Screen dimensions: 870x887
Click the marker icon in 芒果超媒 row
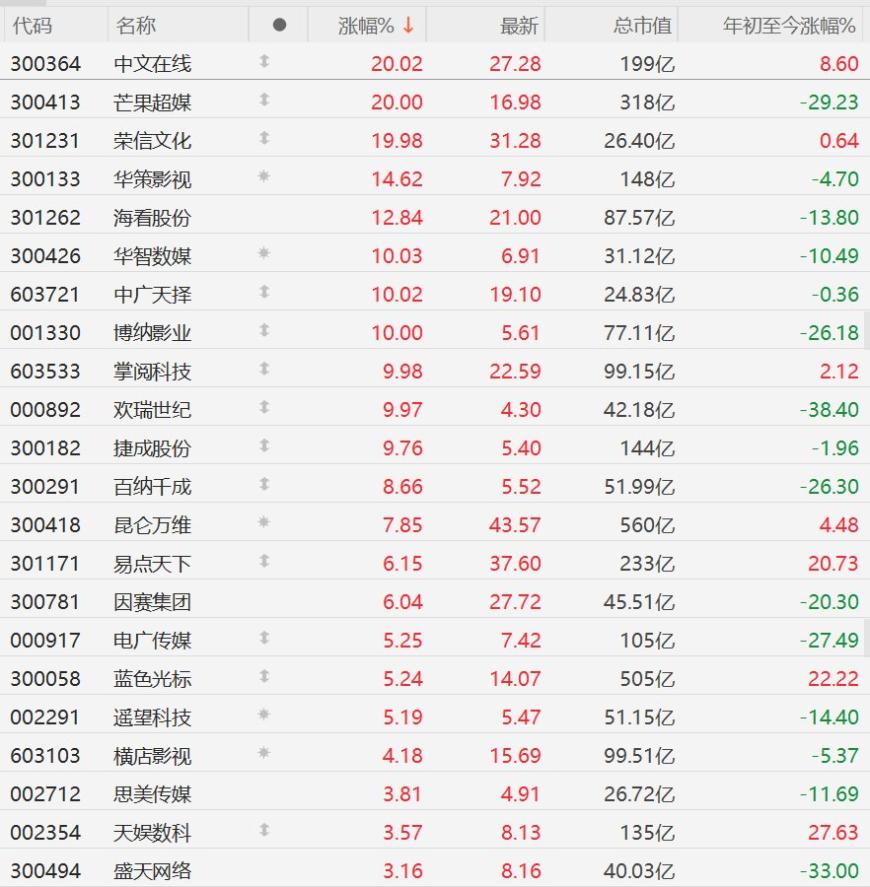tap(264, 100)
